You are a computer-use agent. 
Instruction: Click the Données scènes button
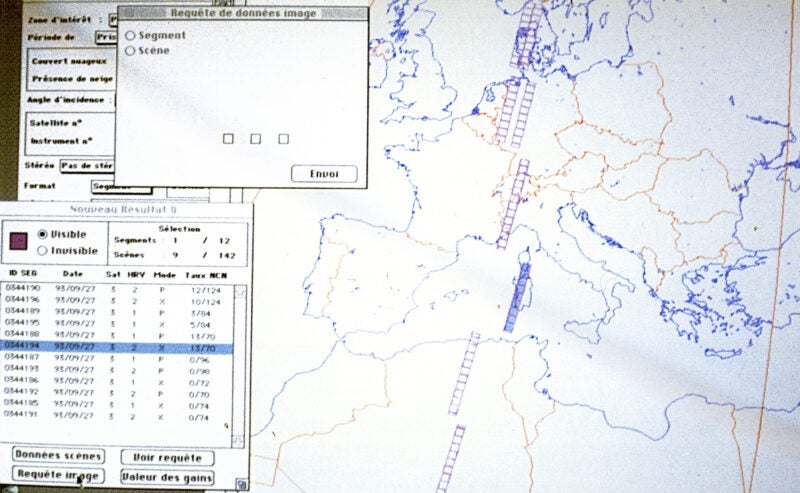[58, 455]
